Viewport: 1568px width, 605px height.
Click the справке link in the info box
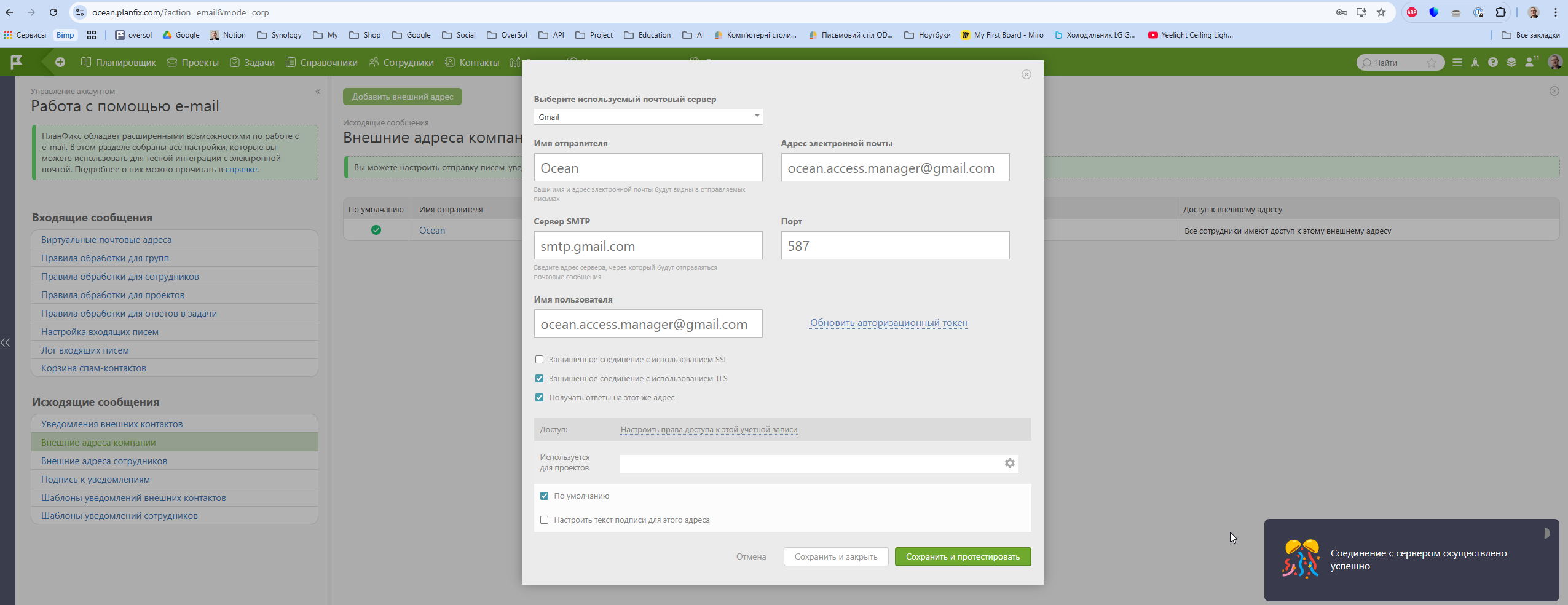click(241, 170)
